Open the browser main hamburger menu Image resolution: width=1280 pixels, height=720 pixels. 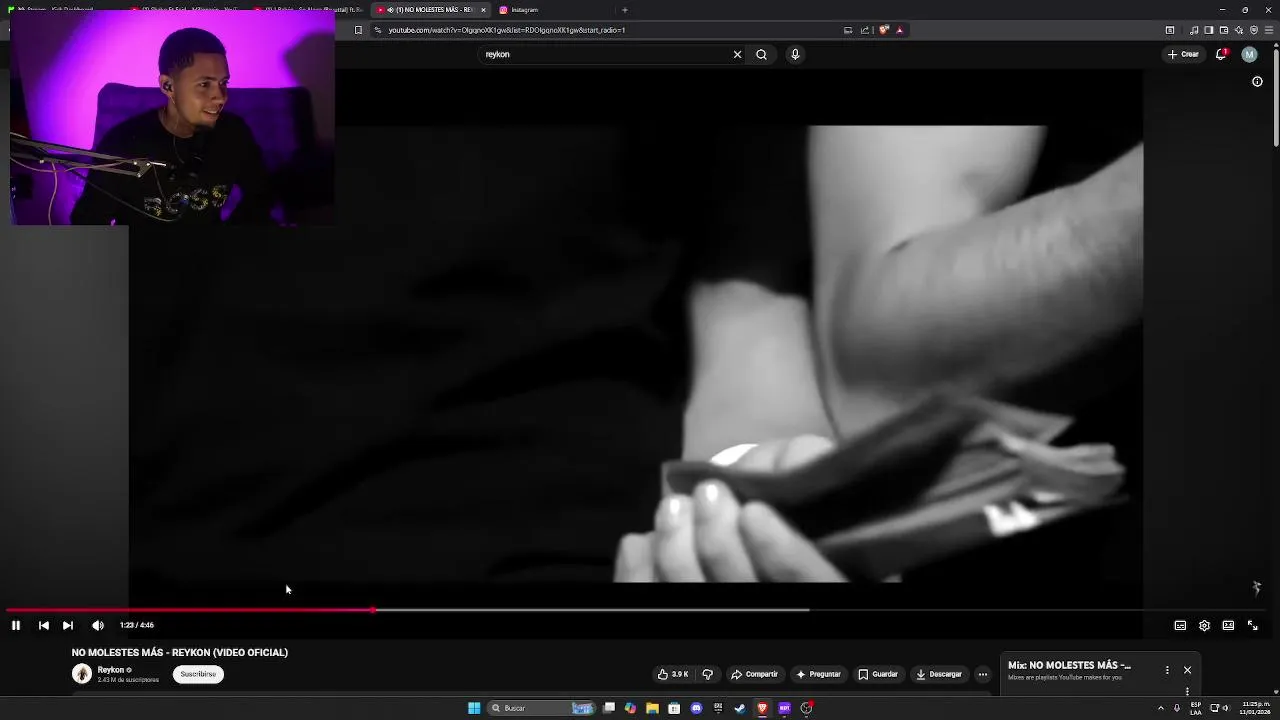tap(1269, 30)
